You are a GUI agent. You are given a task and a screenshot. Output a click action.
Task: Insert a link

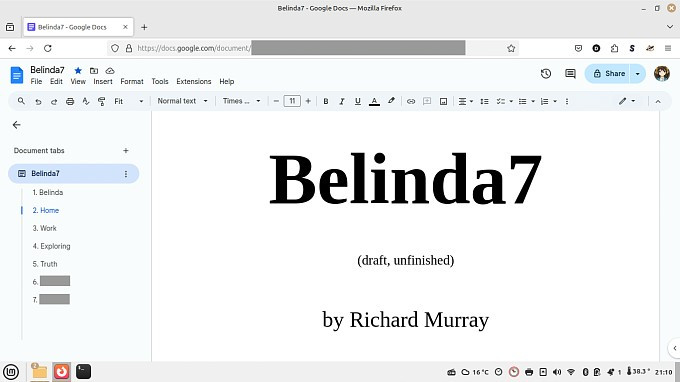click(411, 101)
